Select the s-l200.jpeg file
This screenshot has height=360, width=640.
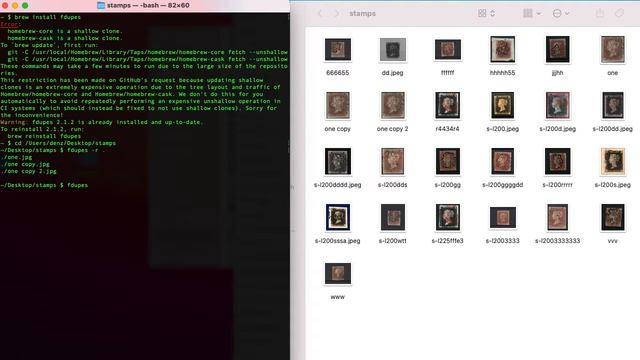502,105
